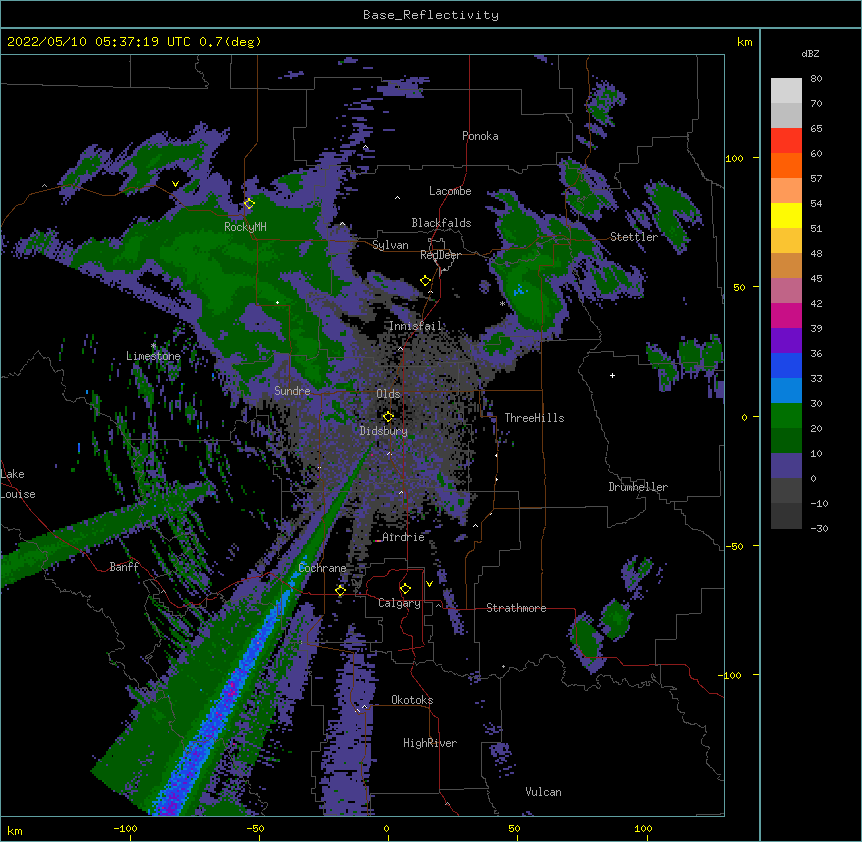
Task: Click the Blackfalds city label
Action: [441, 223]
